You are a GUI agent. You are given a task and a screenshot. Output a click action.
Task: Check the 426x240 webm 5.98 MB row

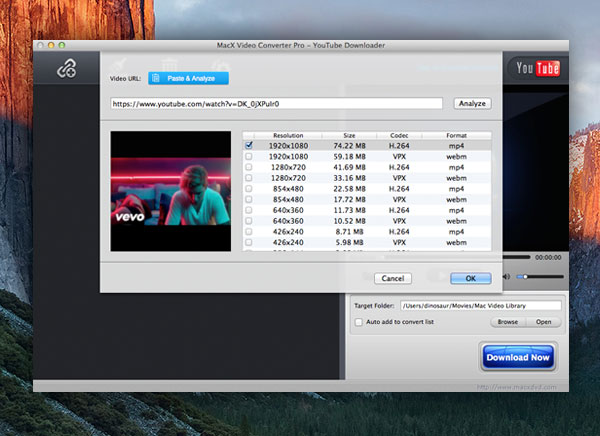(249, 242)
